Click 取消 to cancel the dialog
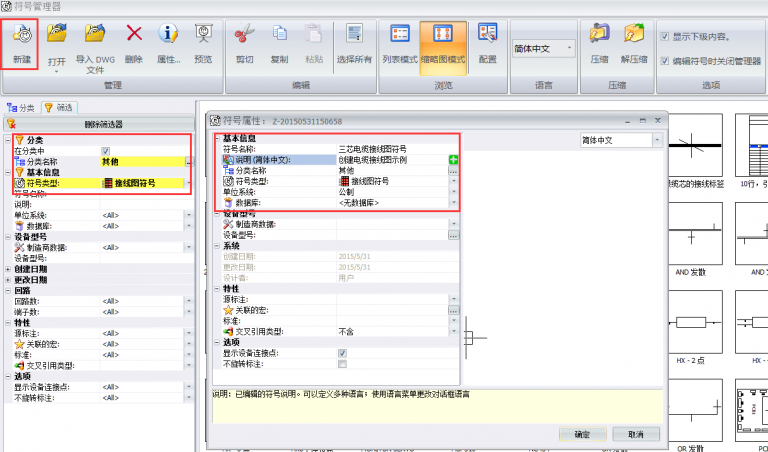 [635, 434]
